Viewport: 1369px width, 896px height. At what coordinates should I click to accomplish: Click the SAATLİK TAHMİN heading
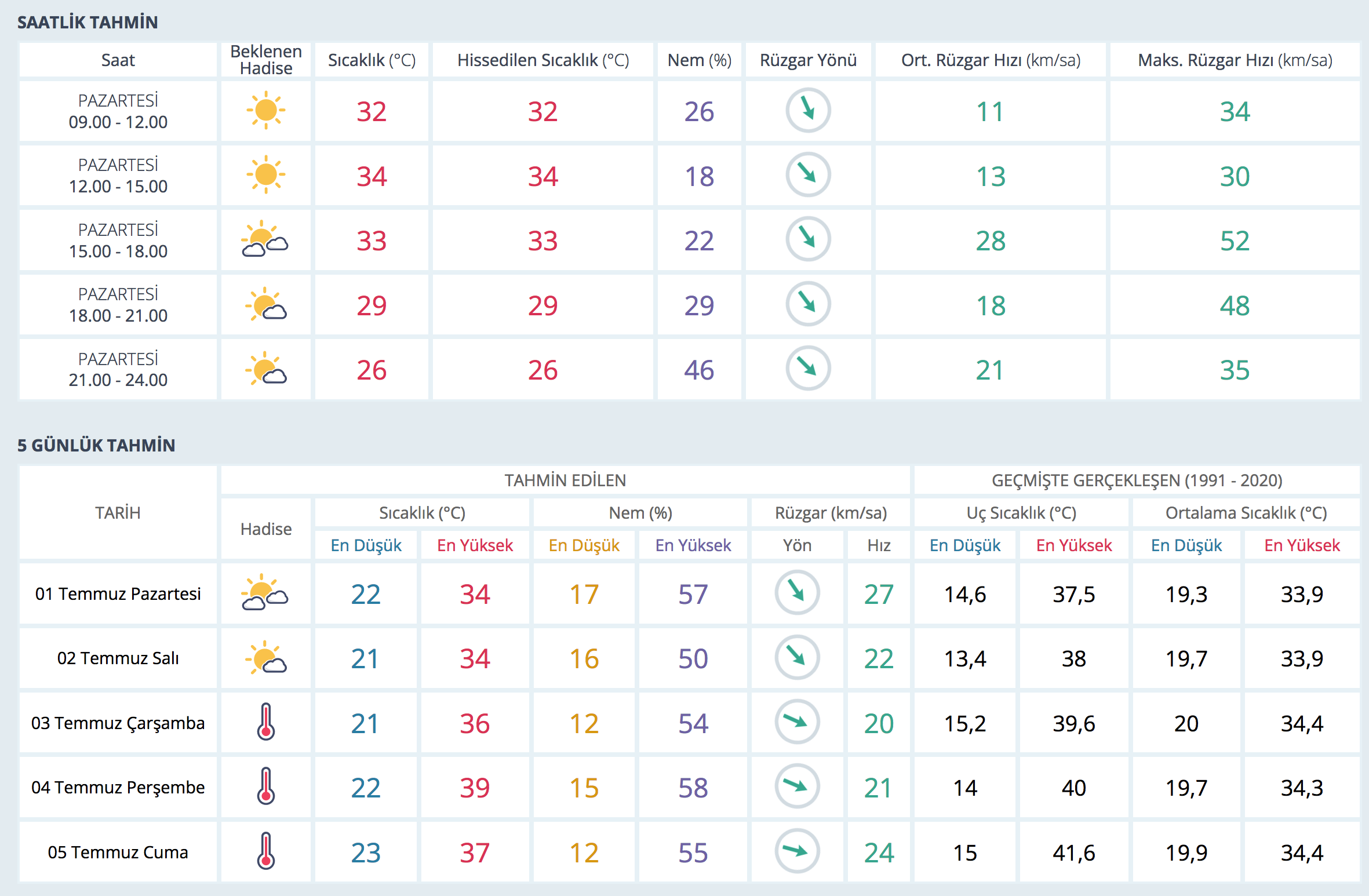(x=88, y=22)
